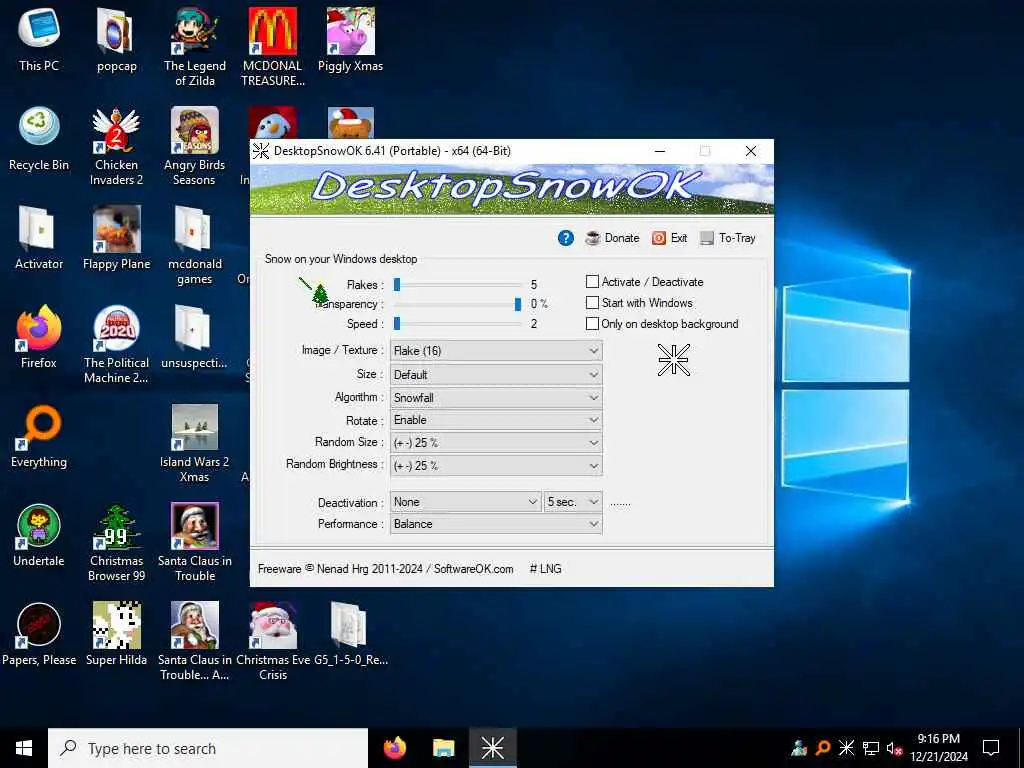The width and height of the screenshot is (1024, 768).
Task: Select Chicken Invaders 2 shortcut
Action: pyautogui.click(x=116, y=146)
